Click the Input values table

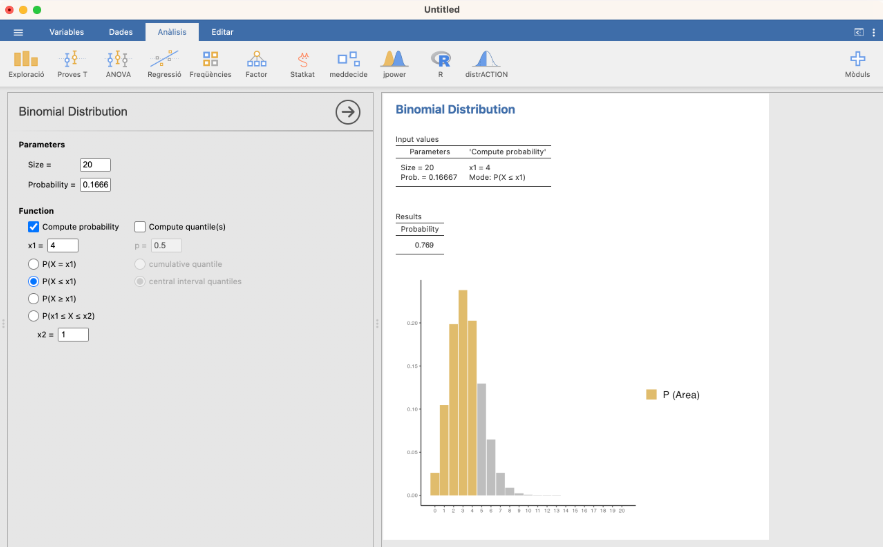pyautogui.click(x=473, y=162)
